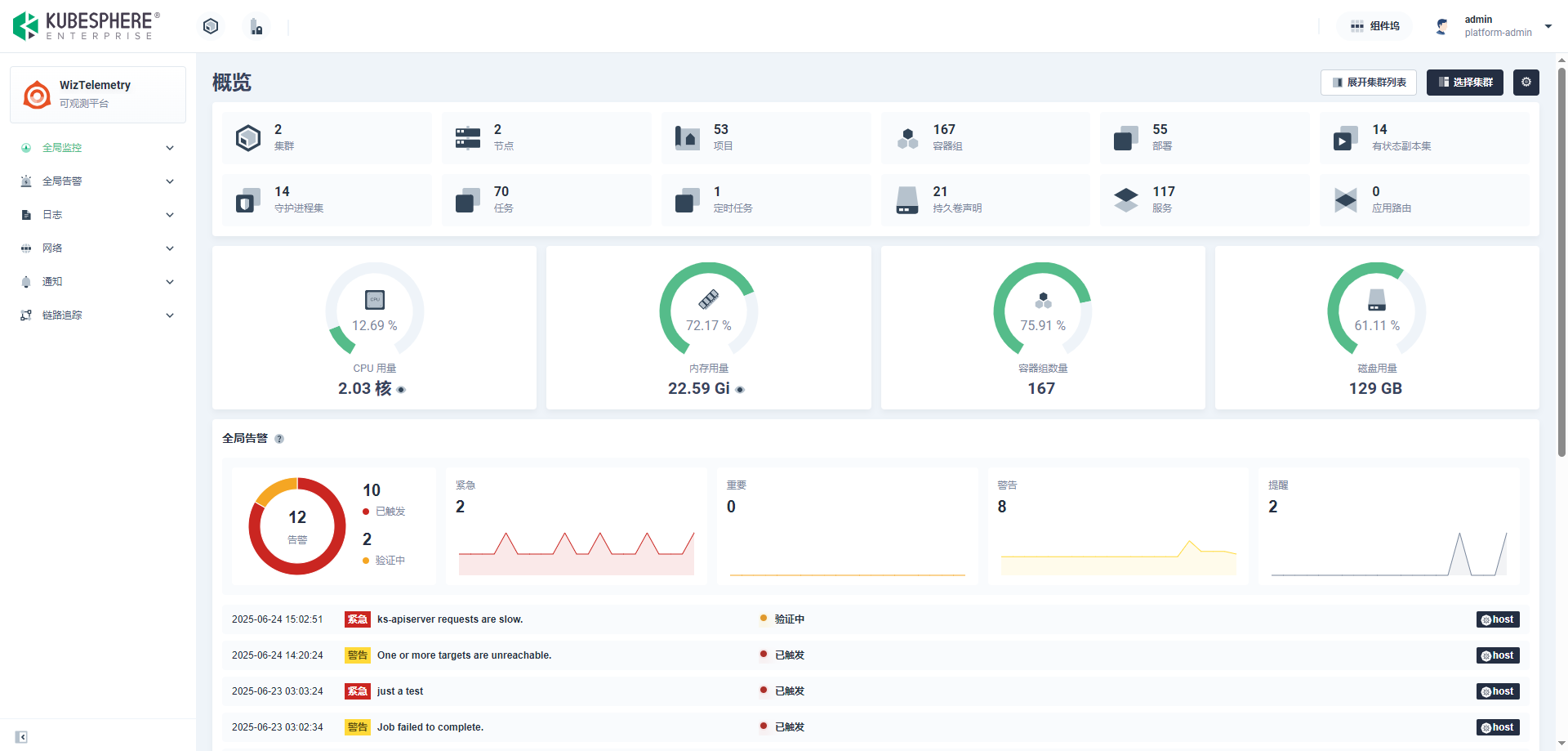Click the KubeSphere Enterprise logo
Viewport: 1568px width, 751px height.
point(86,26)
